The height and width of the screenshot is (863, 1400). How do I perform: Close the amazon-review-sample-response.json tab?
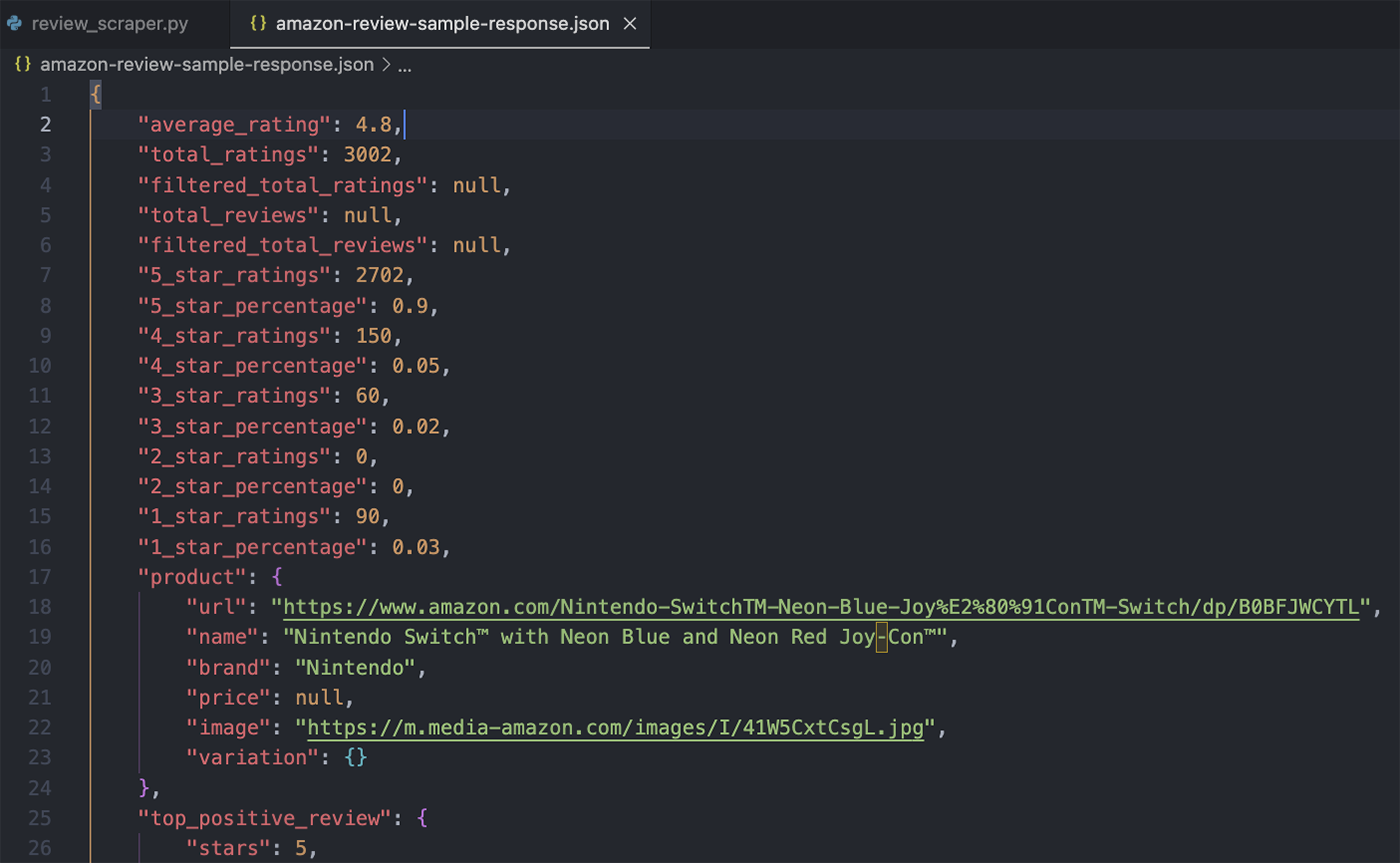point(630,23)
